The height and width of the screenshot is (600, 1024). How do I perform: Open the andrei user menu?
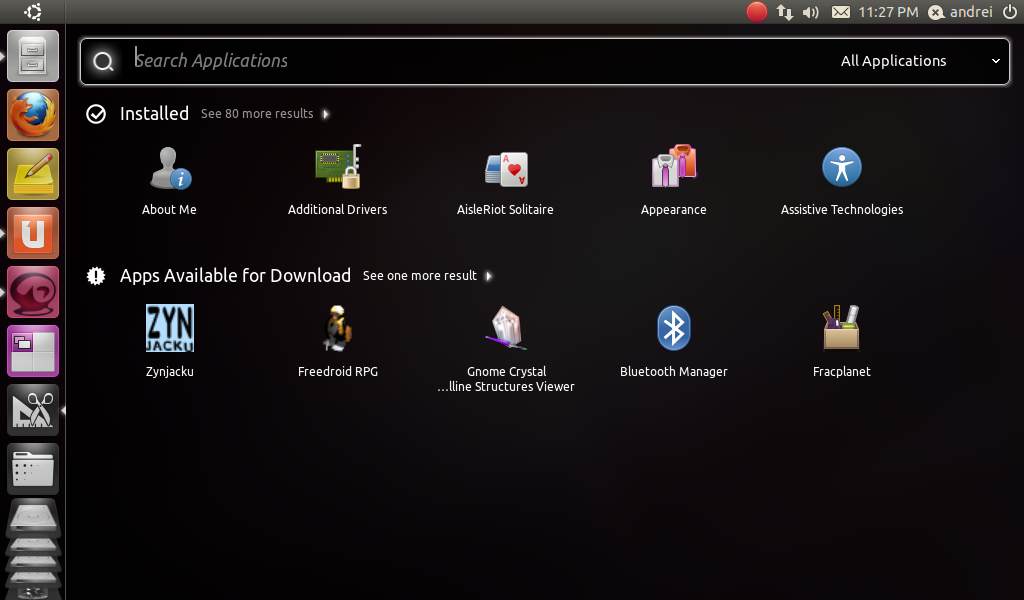point(961,12)
